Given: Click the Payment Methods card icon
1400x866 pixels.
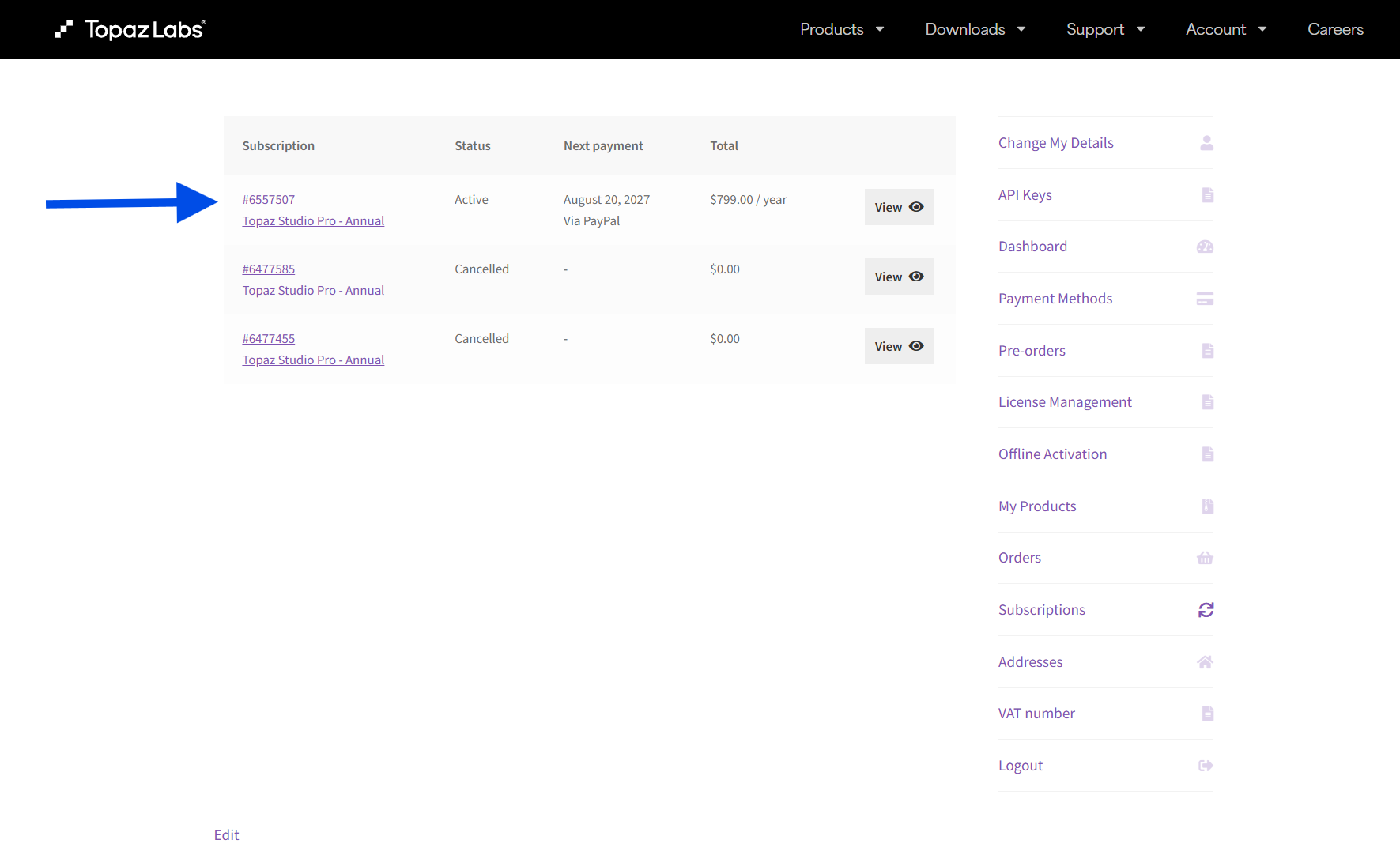Looking at the screenshot, I should pos(1205,299).
